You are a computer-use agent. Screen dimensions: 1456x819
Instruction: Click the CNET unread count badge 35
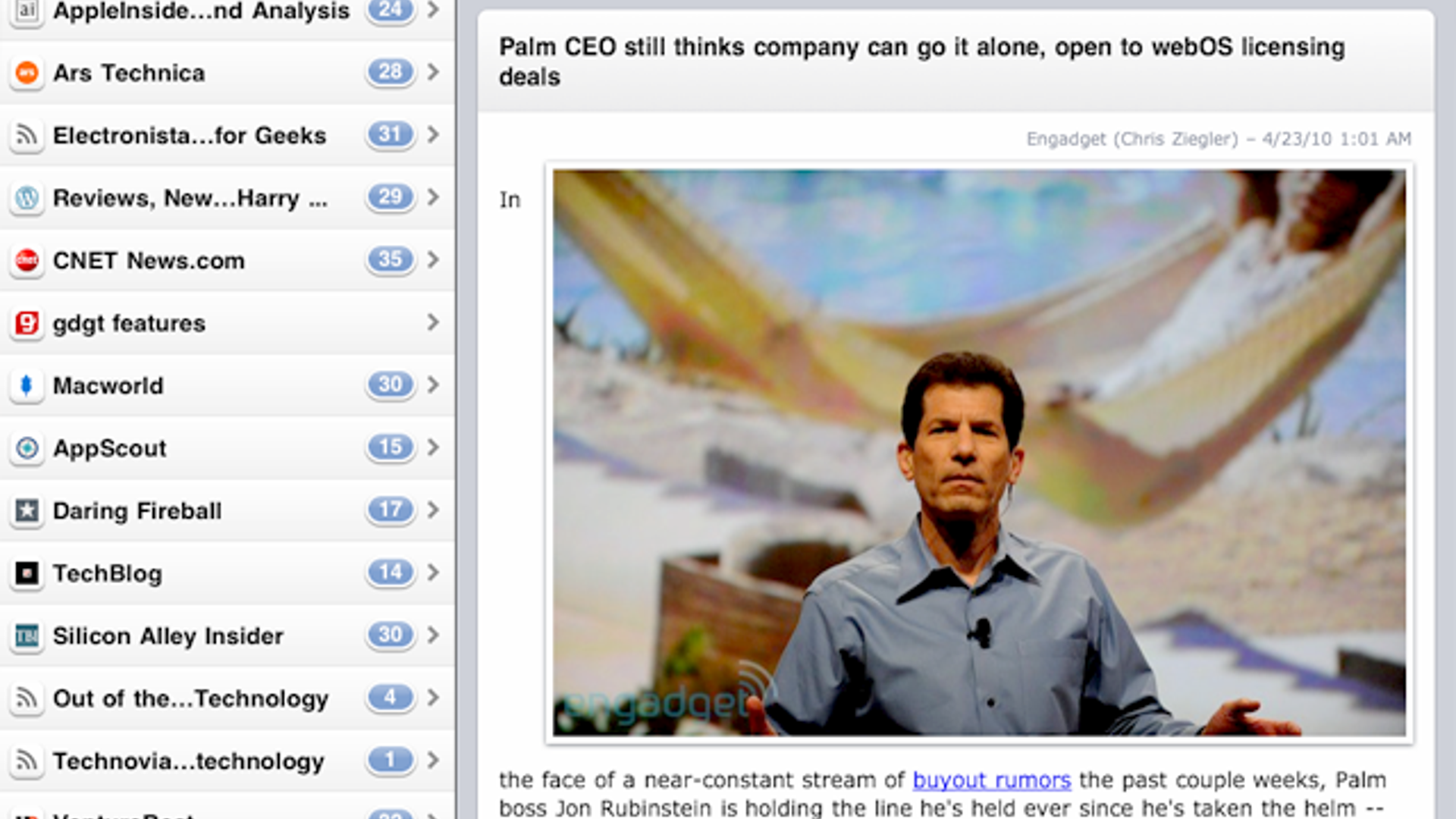point(391,259)
